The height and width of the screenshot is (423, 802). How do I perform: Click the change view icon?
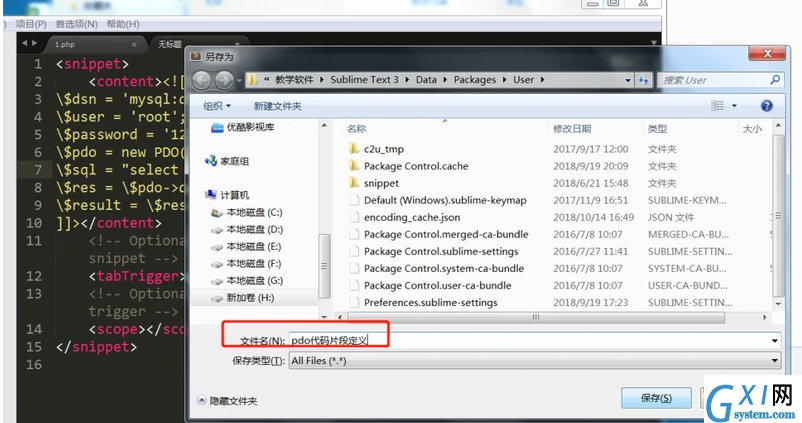(x=718, y=106)
